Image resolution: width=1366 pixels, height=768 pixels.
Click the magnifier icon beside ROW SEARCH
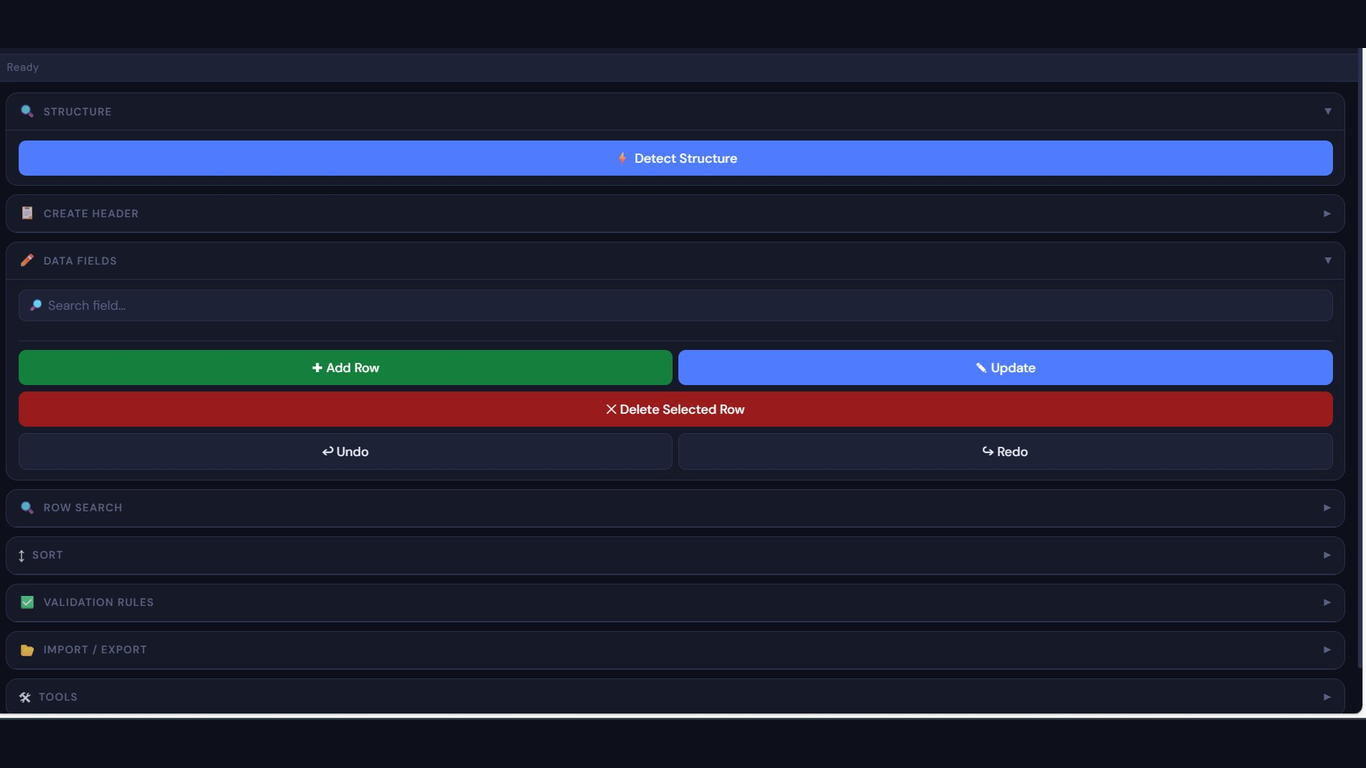tap(26, 507)
